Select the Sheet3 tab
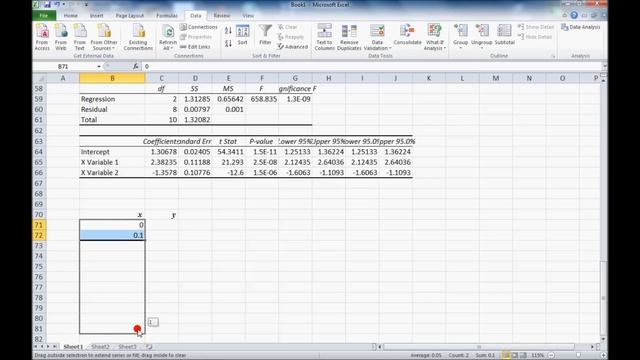 (x=127, y=347)
